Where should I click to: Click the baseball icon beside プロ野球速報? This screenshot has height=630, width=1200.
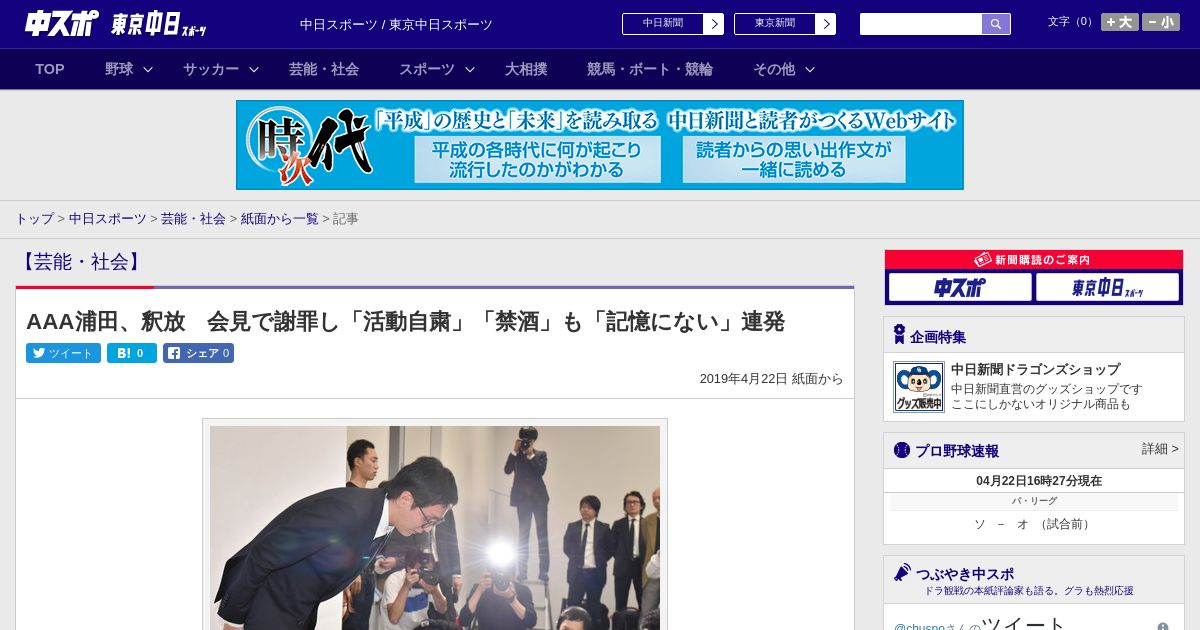pos(902,450)
